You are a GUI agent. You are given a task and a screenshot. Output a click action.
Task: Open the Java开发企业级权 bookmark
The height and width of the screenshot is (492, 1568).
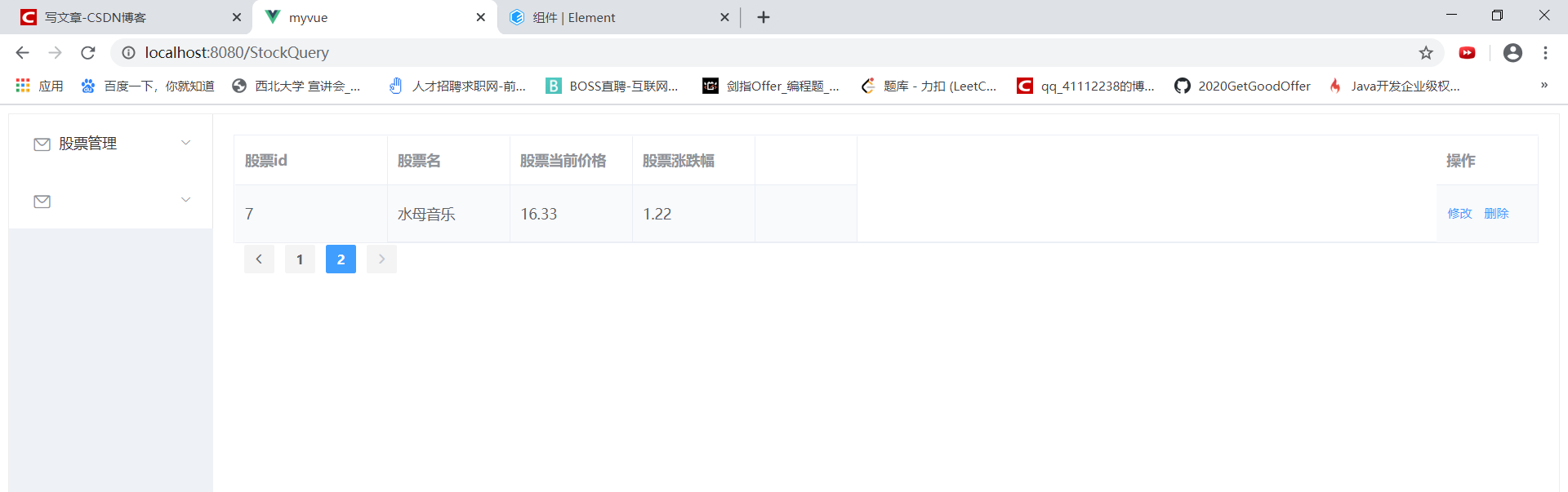1394,86
